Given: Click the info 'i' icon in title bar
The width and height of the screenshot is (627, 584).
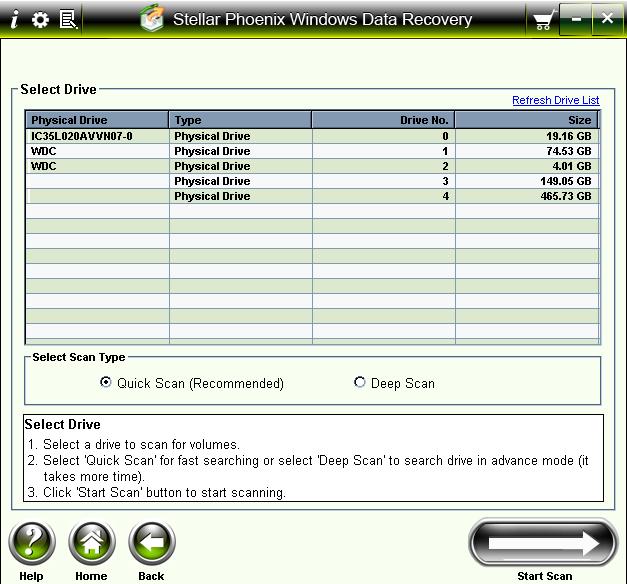Looking at the screenshot, I should [x=14, y=19].
